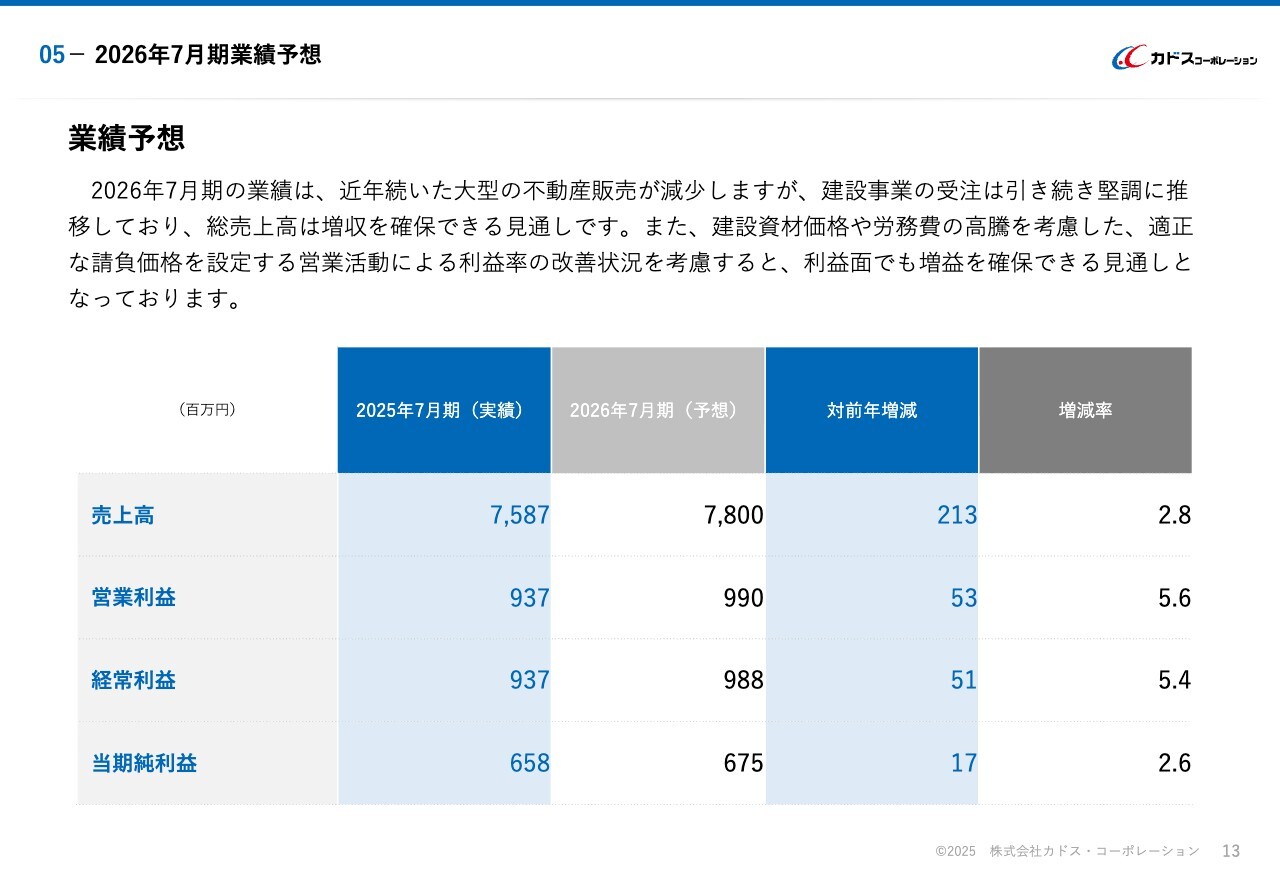Viewport: 1280px width, 886px height.
Task: Click the 増減率 column header
Action: [1086, 410]
